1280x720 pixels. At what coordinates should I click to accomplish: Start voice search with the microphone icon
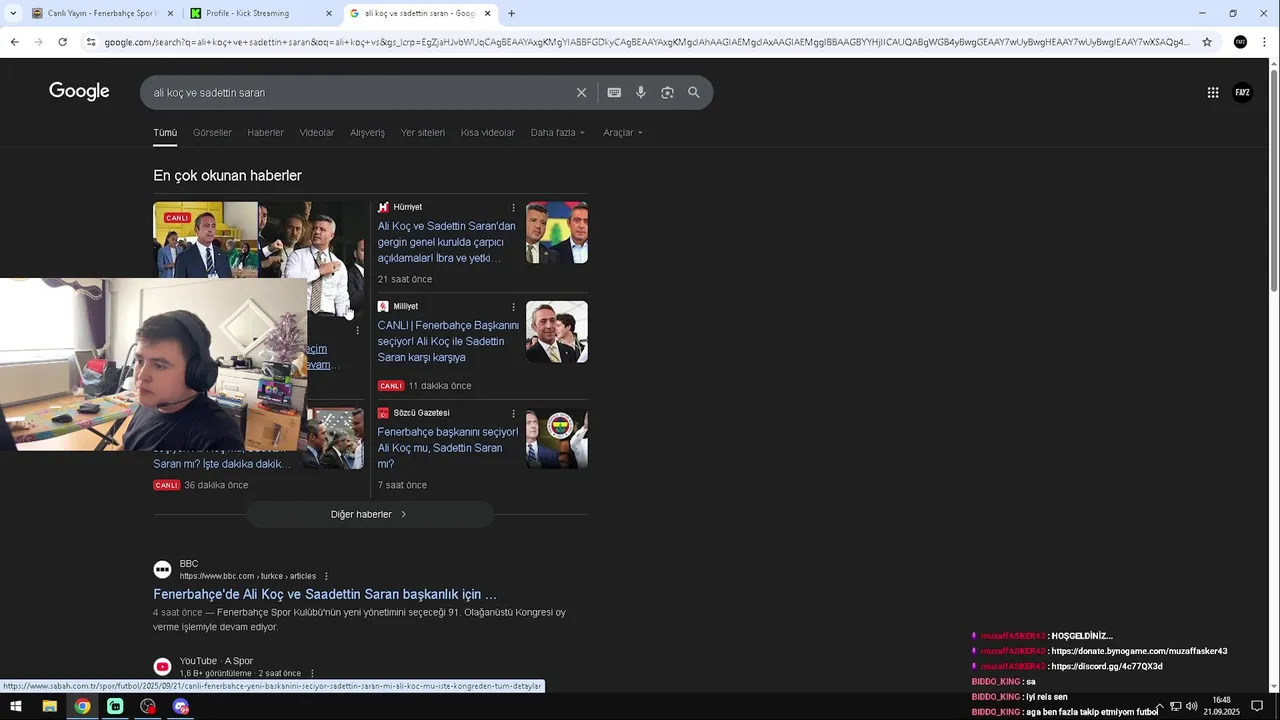point(641,93)
